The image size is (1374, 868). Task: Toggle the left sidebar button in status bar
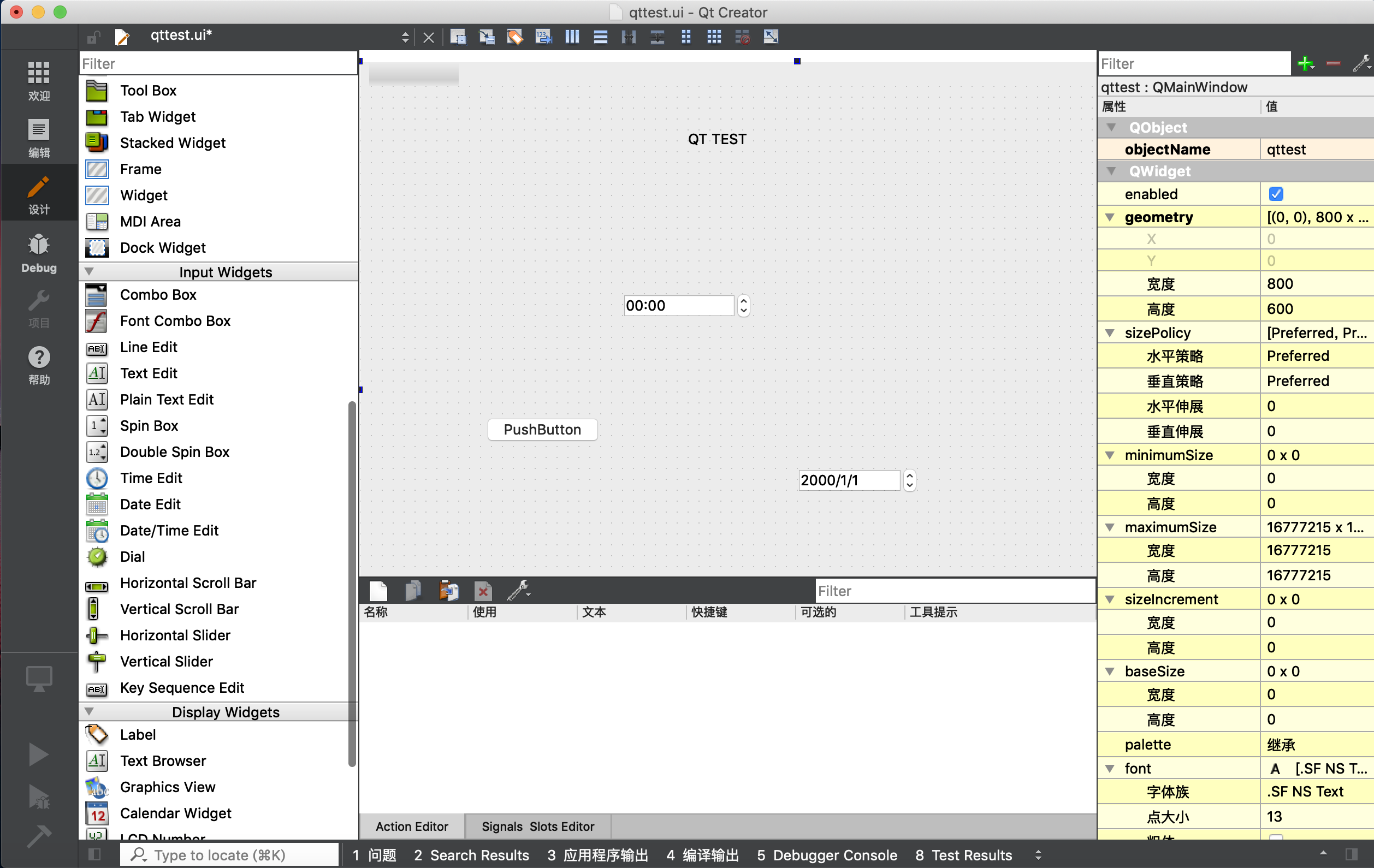[94, 854]
